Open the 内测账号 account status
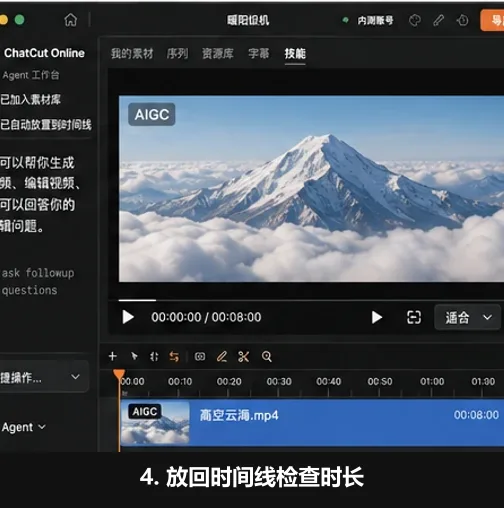This screenshot has width=504, height=508. pyautogui.click(x=368, y=20)
